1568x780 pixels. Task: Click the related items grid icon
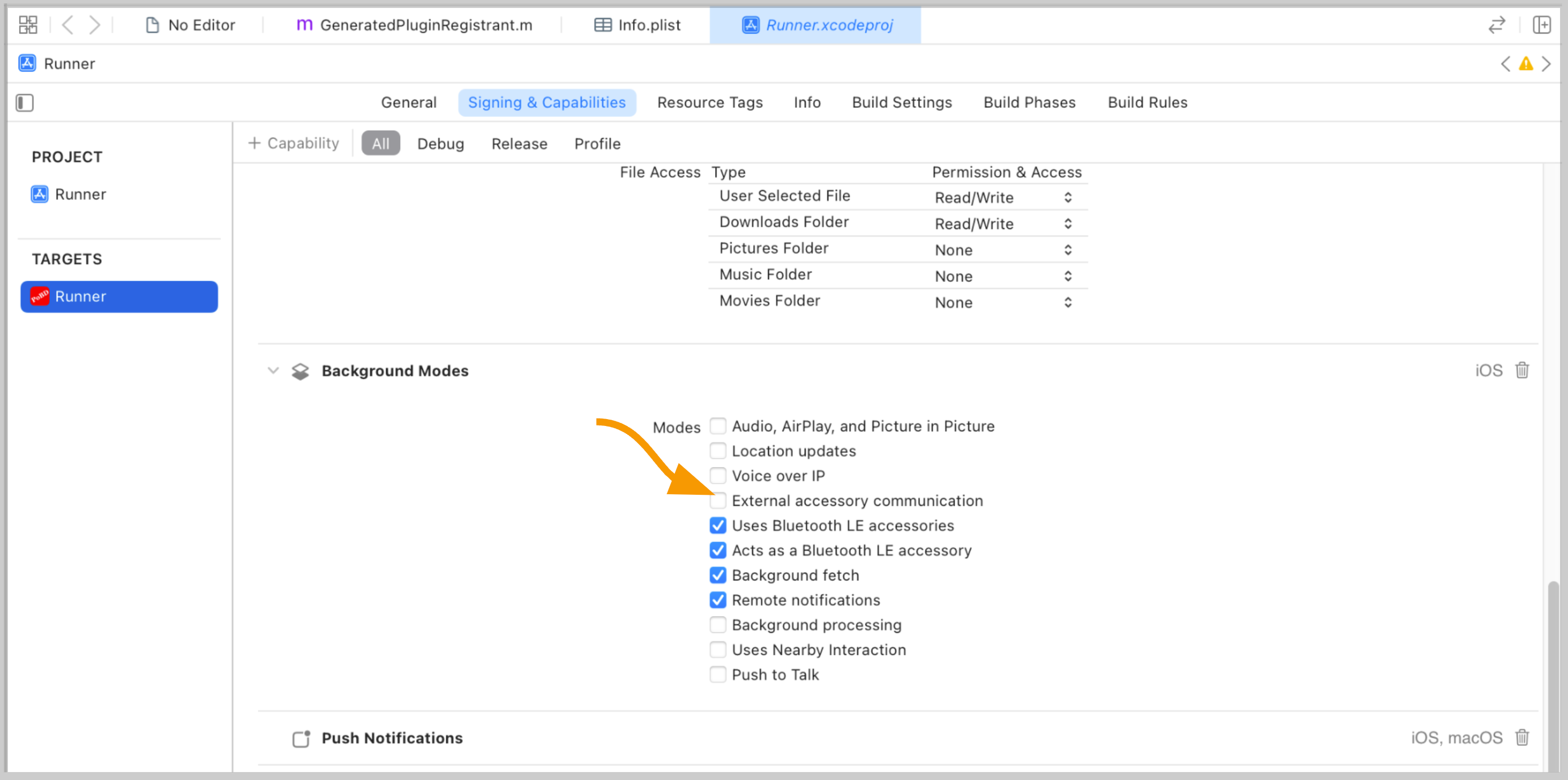click(28, 25)
